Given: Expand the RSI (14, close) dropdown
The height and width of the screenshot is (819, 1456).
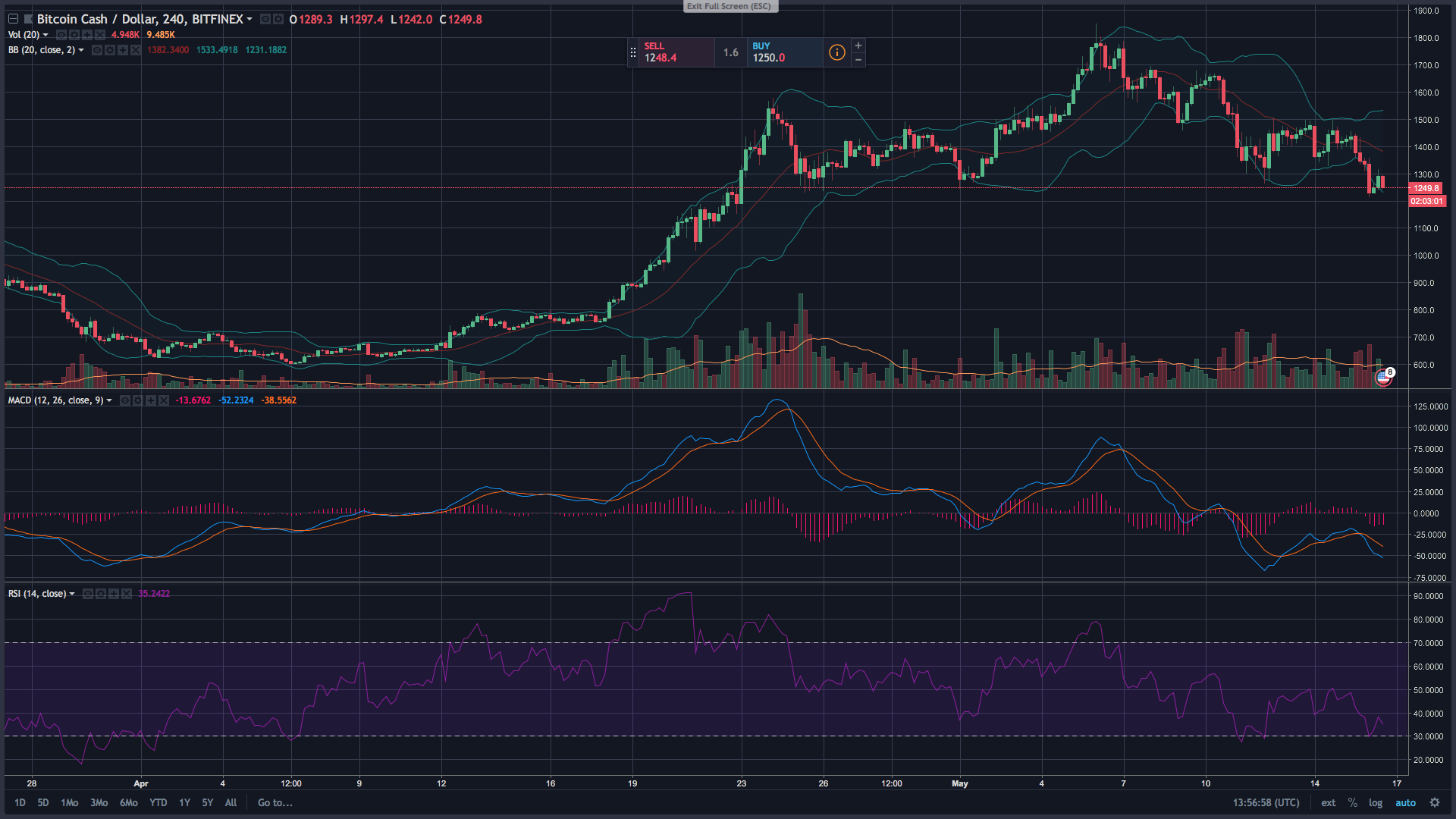Looking at the screenshot, I should click(x=72, y=594).
